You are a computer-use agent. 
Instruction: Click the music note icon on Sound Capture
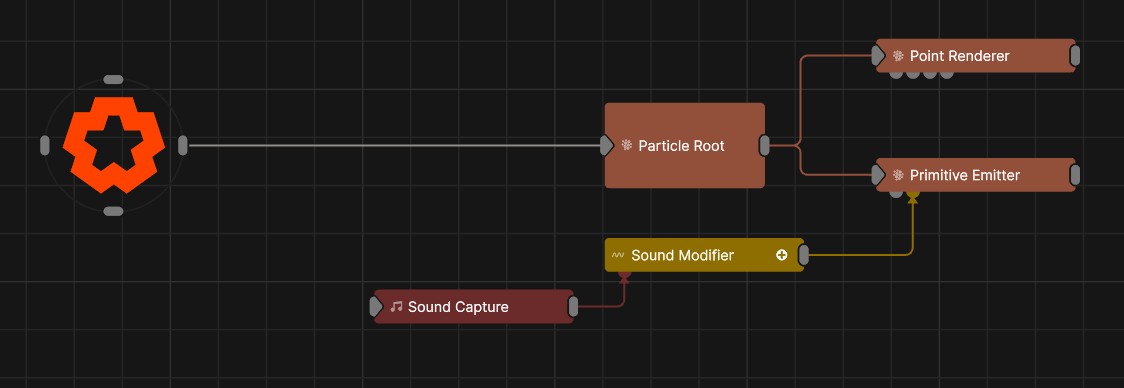[x=396, y=307]
